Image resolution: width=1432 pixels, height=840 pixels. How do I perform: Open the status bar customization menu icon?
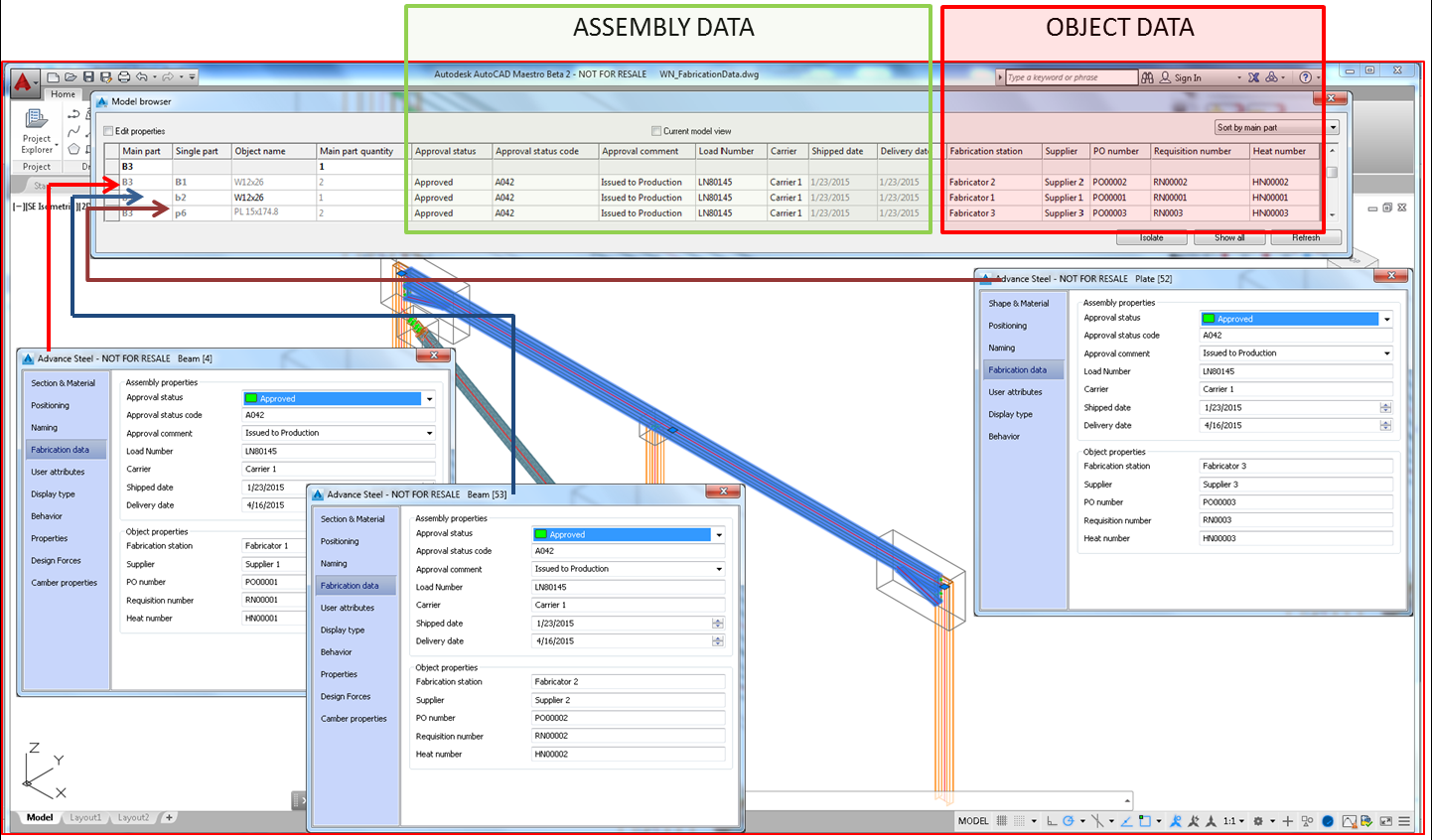[1404, 821]
